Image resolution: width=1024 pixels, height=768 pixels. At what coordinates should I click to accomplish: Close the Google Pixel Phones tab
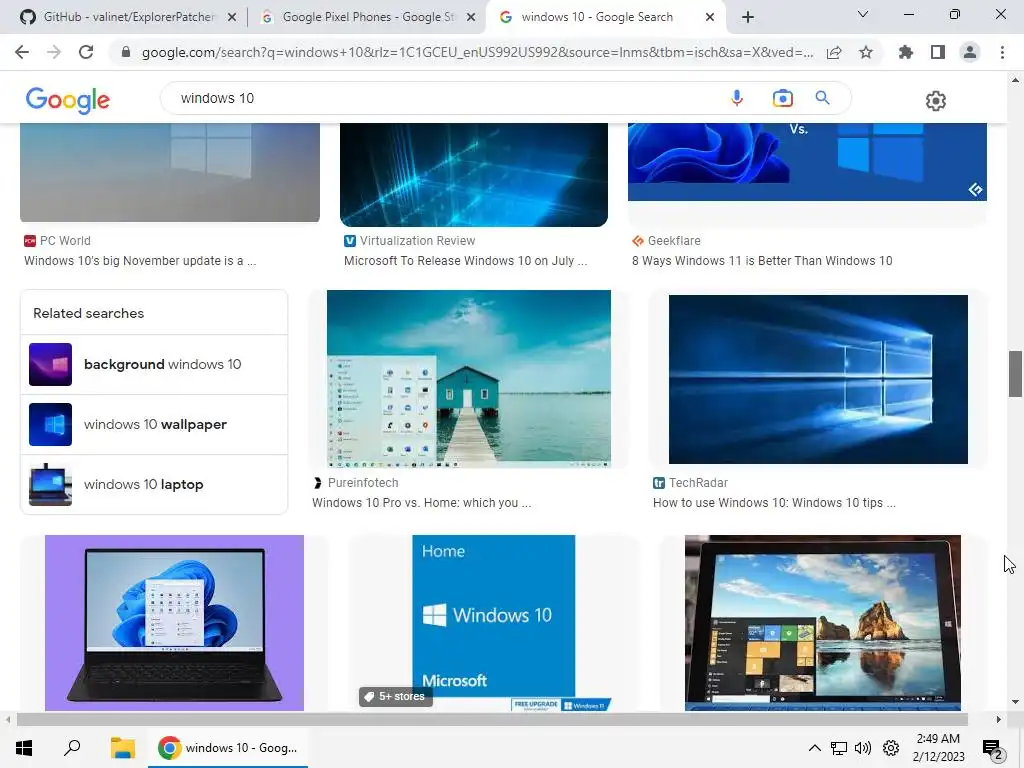point(471,18)
